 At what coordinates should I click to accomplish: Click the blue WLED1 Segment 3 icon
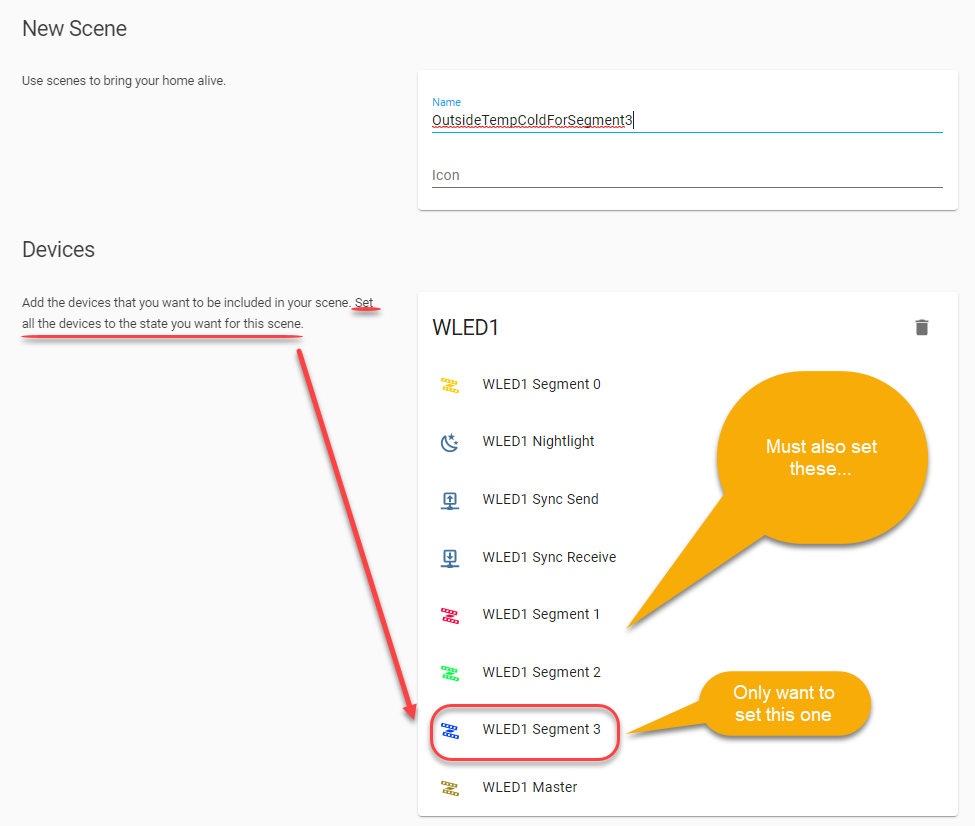[x=450, y=730]
